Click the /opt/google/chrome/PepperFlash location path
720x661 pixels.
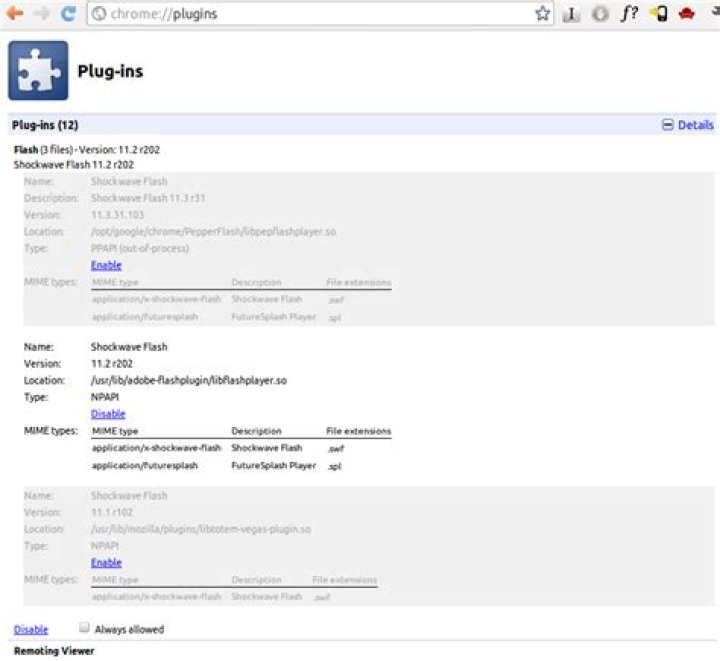pos(213,231)
